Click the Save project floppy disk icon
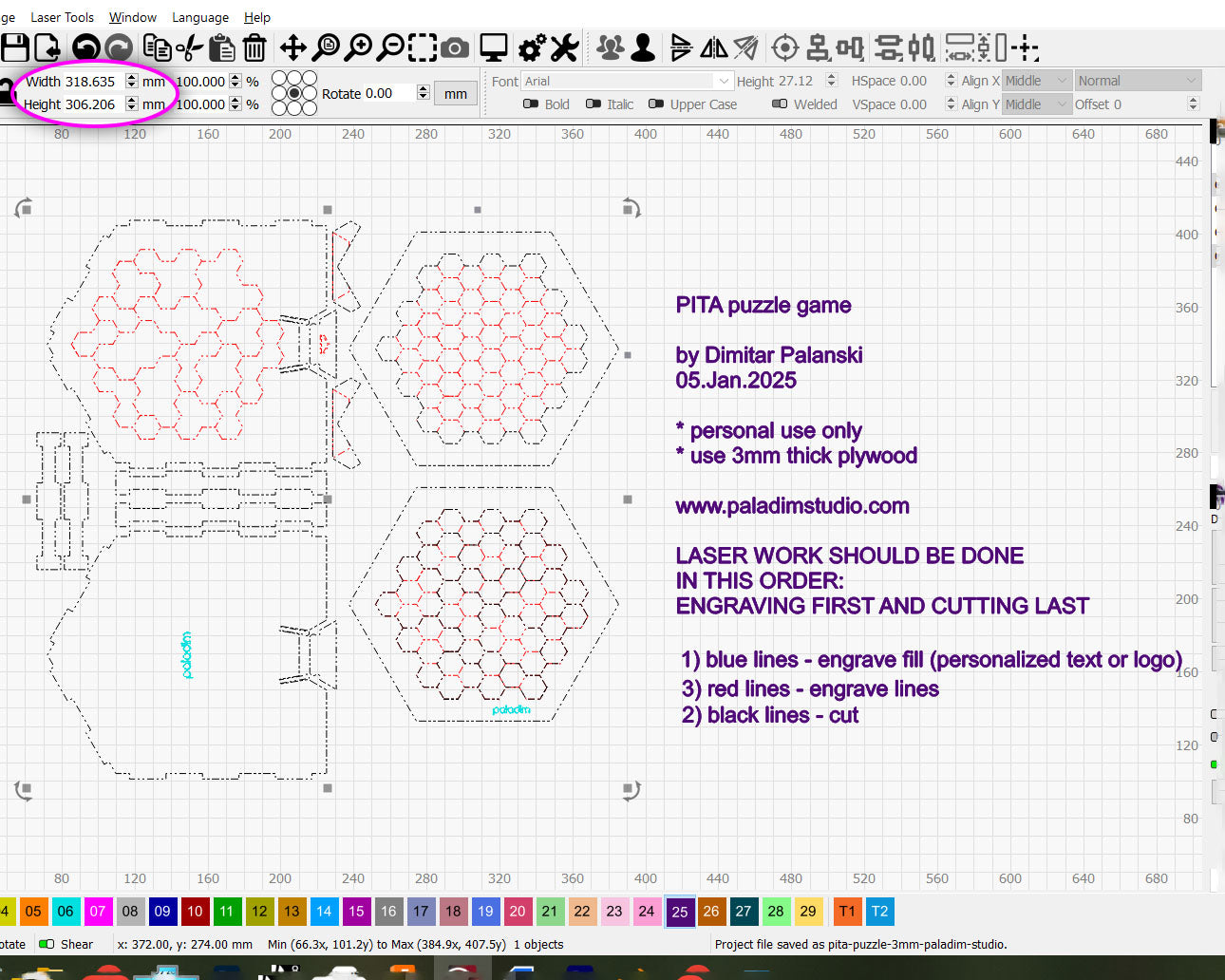 (14, 47)
